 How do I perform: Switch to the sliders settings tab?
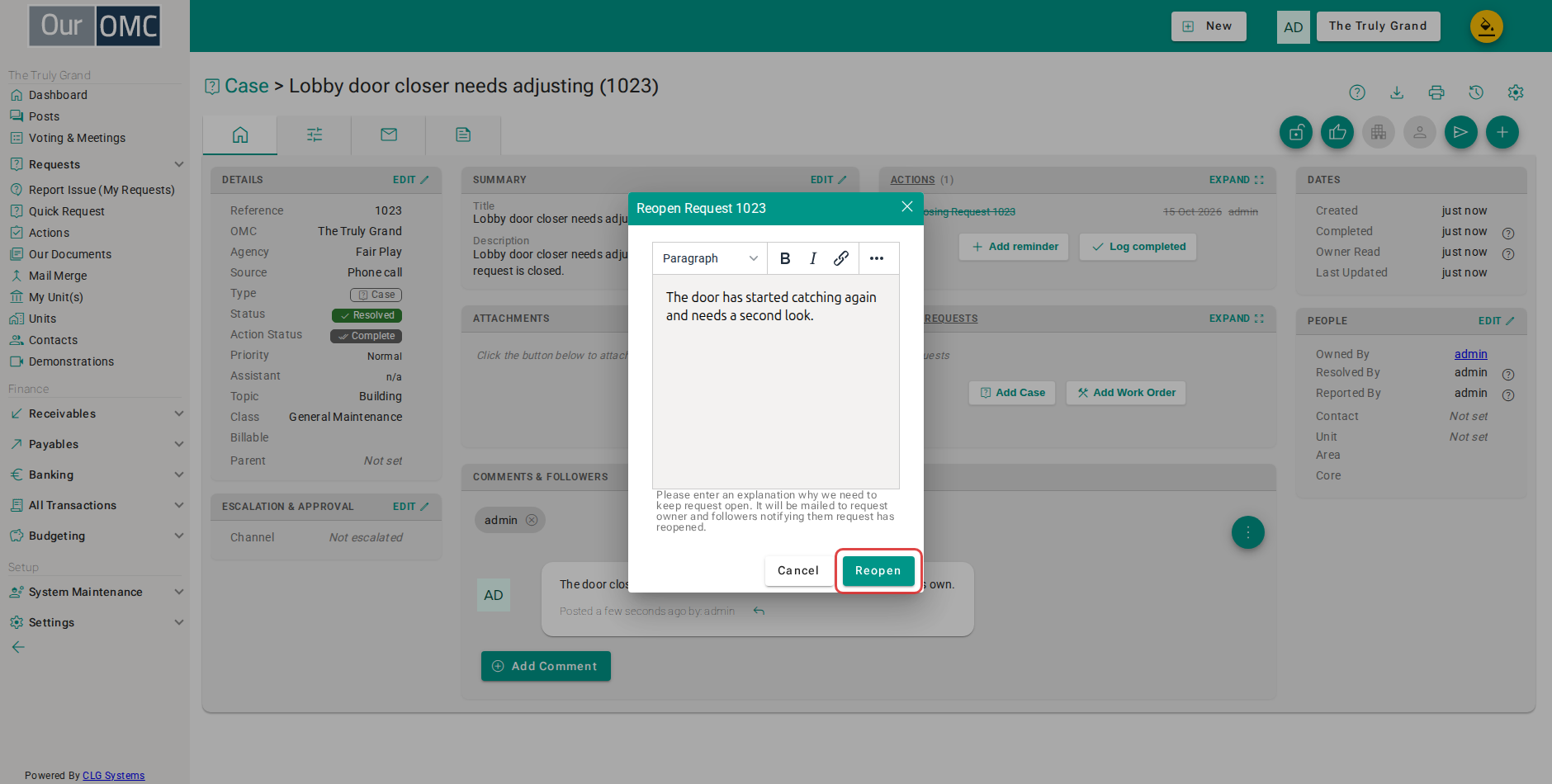(x=315, y=135)
